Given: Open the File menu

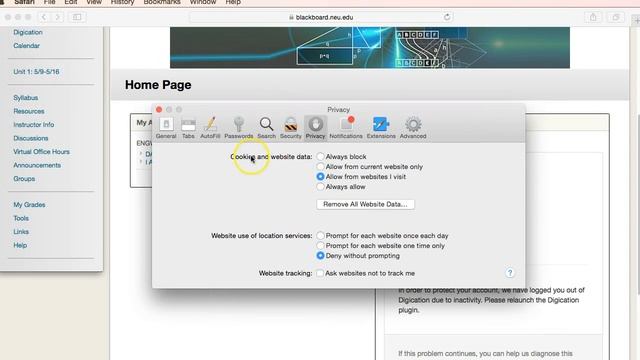Looking at the screenshot, I should click(49, 2).
